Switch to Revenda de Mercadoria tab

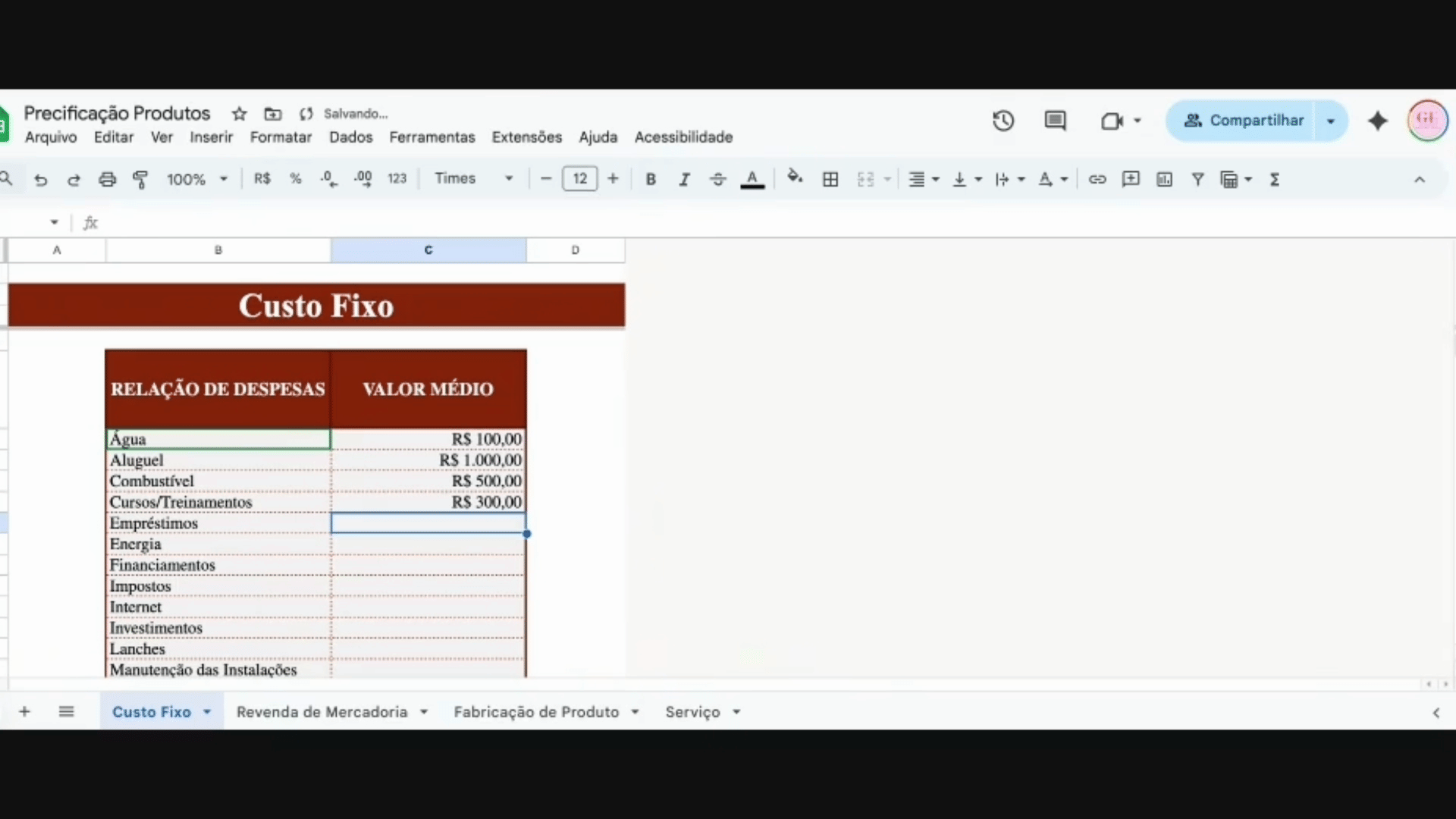coord(322,712)
